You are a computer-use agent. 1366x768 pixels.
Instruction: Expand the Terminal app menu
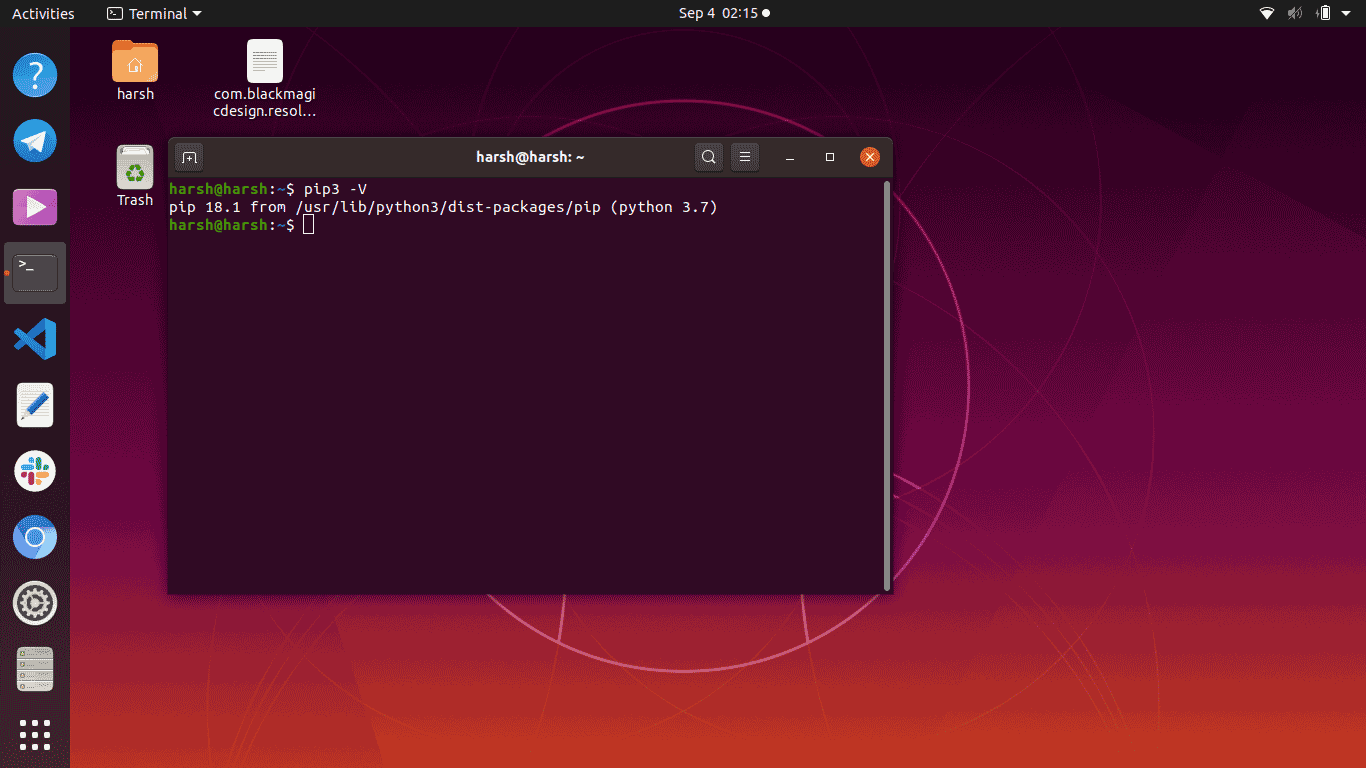point(154,13)
